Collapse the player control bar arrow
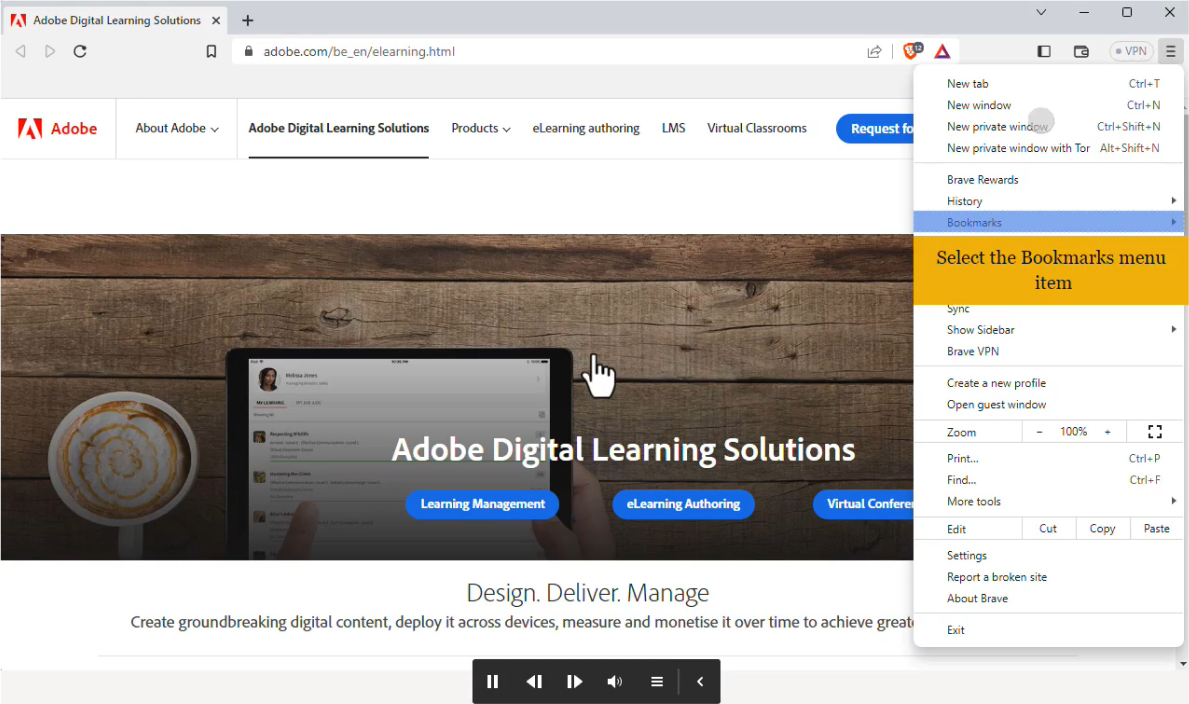This screenshot has height=704, width=1189. coord(700,681)
